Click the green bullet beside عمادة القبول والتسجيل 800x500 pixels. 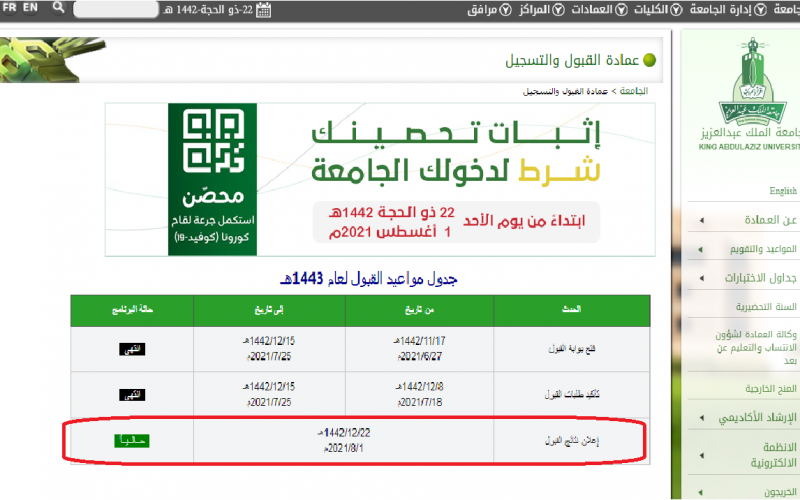tap(649, 60)
